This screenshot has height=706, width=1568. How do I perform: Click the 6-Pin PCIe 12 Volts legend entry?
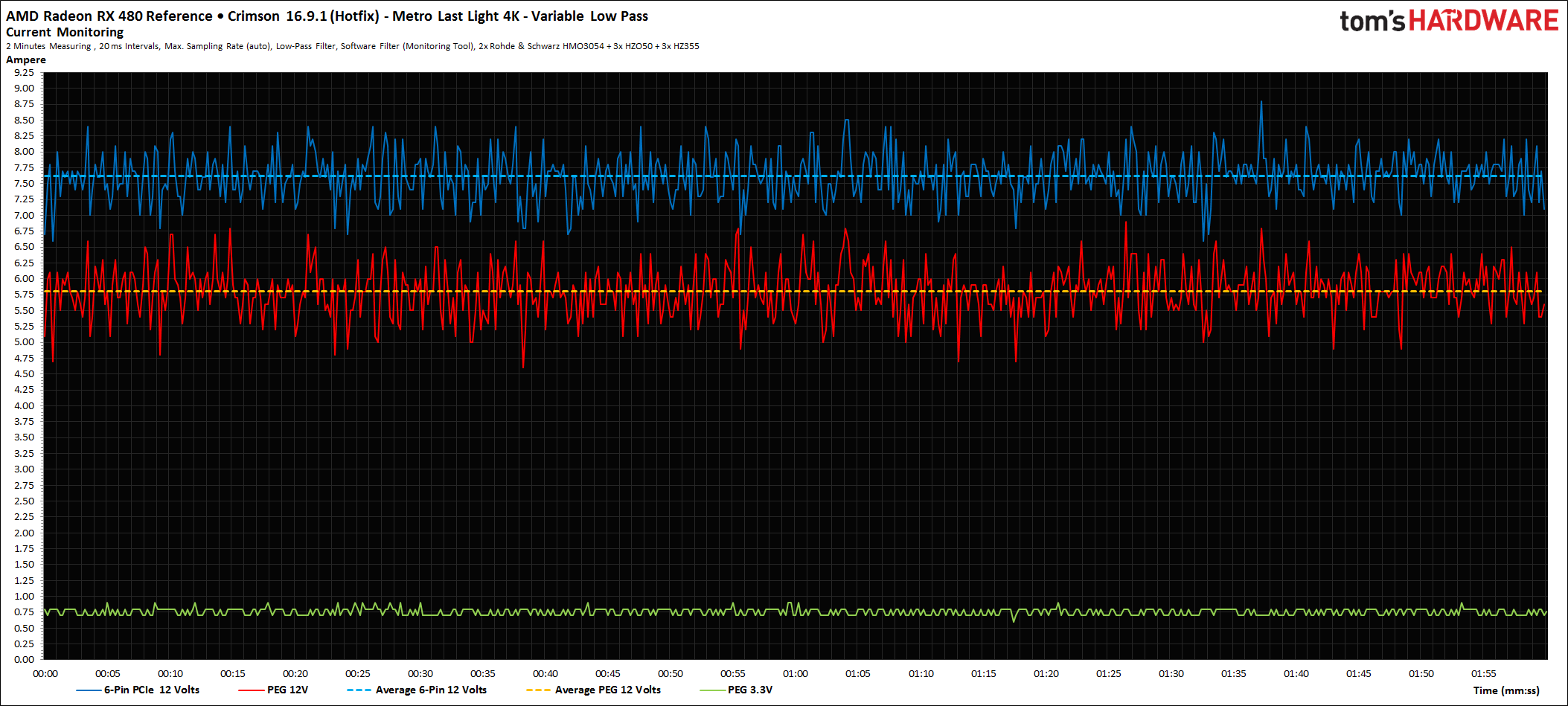click(x=138, y=690)
